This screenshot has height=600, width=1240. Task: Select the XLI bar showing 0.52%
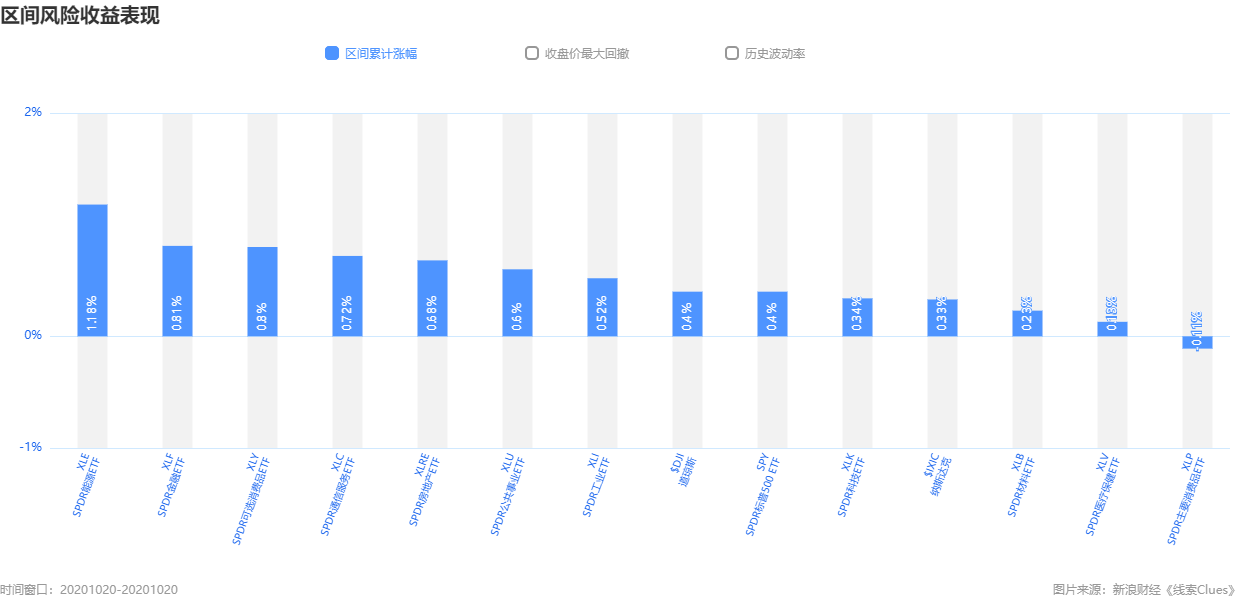coord(602,307)
